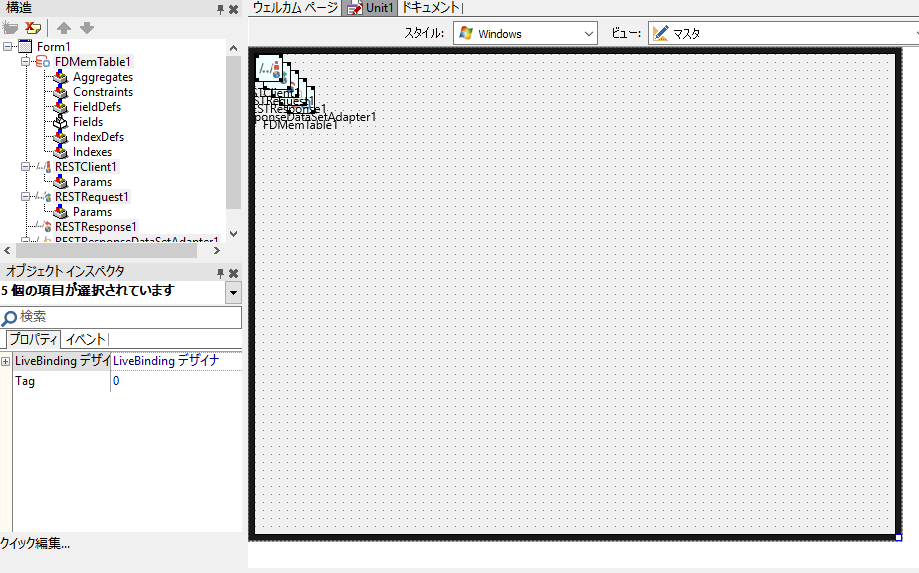
Task: Click the topmost component icon on the form designer
Action: click(270, 69)
